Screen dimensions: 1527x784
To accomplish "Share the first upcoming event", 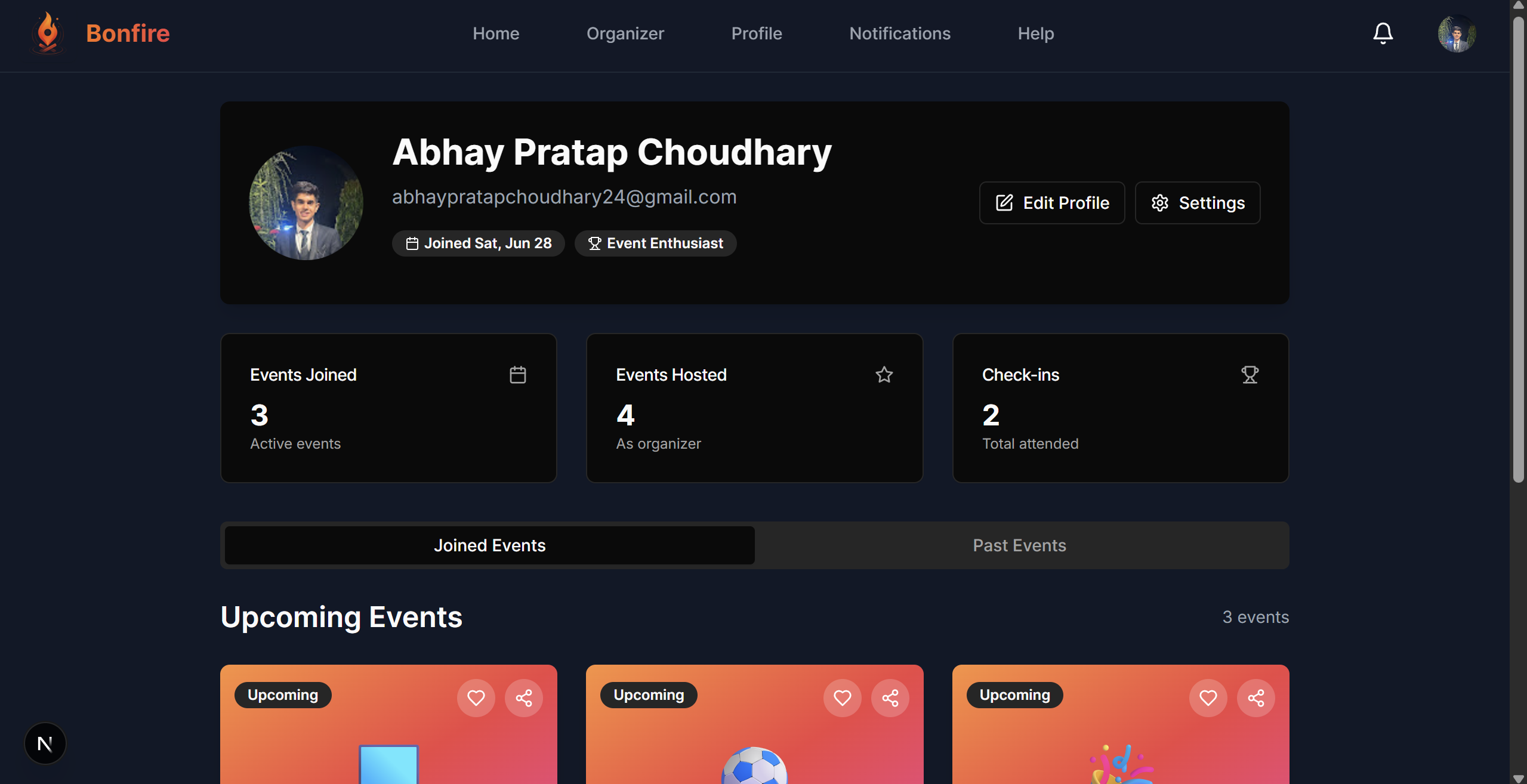I will tap(523, 697).
